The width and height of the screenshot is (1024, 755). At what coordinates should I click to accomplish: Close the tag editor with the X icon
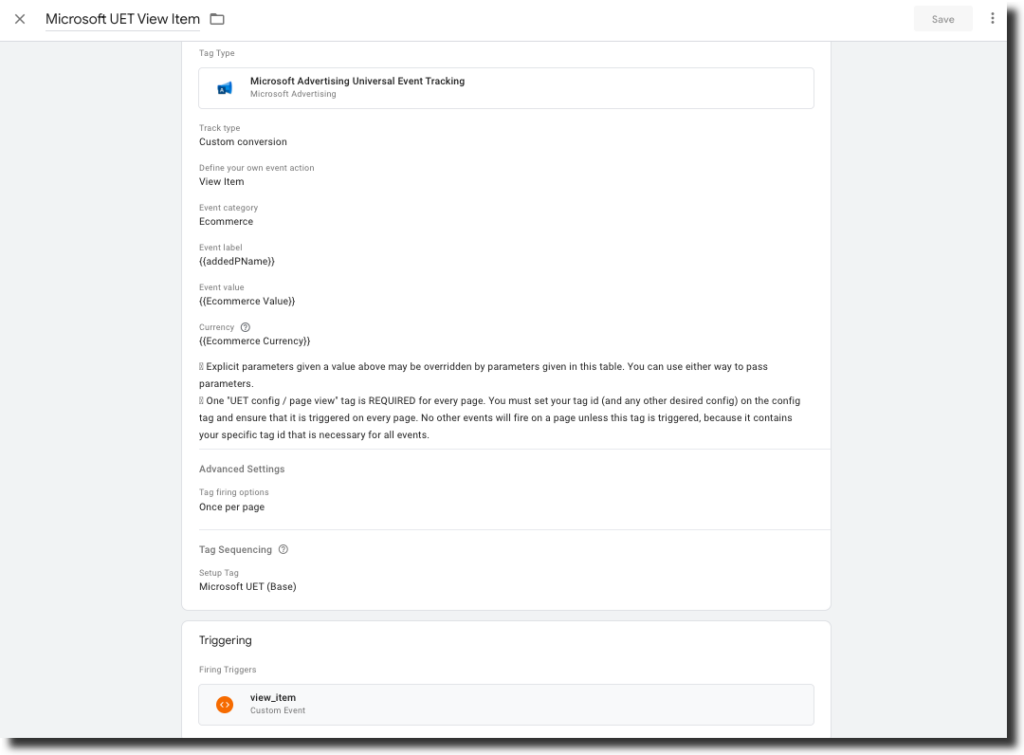pyautogui.click(x=20, y=19)
